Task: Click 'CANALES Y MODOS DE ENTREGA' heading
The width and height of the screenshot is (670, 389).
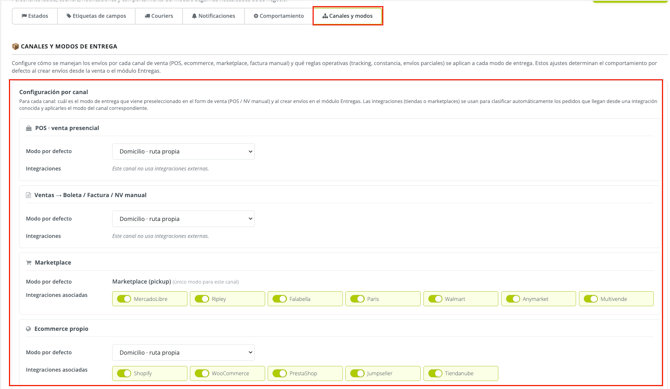Action: [x=69, y=46]
